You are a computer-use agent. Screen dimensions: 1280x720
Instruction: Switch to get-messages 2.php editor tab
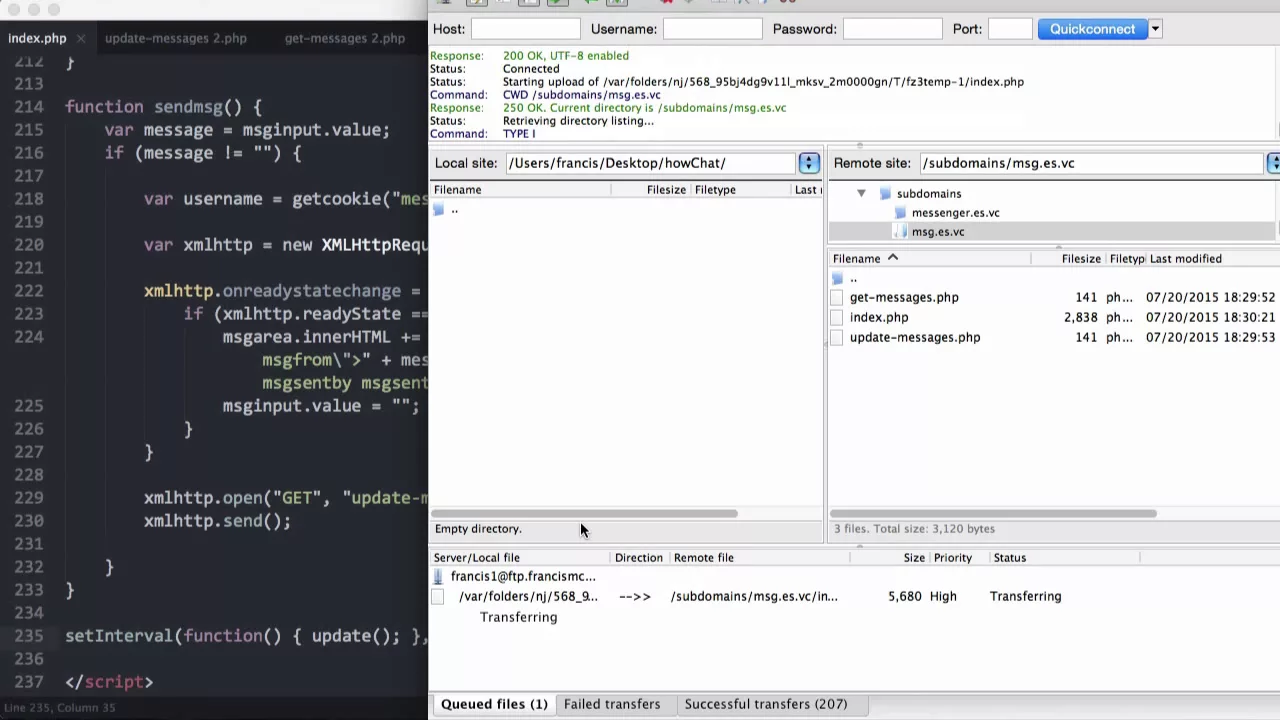click(x=345, y=38)
